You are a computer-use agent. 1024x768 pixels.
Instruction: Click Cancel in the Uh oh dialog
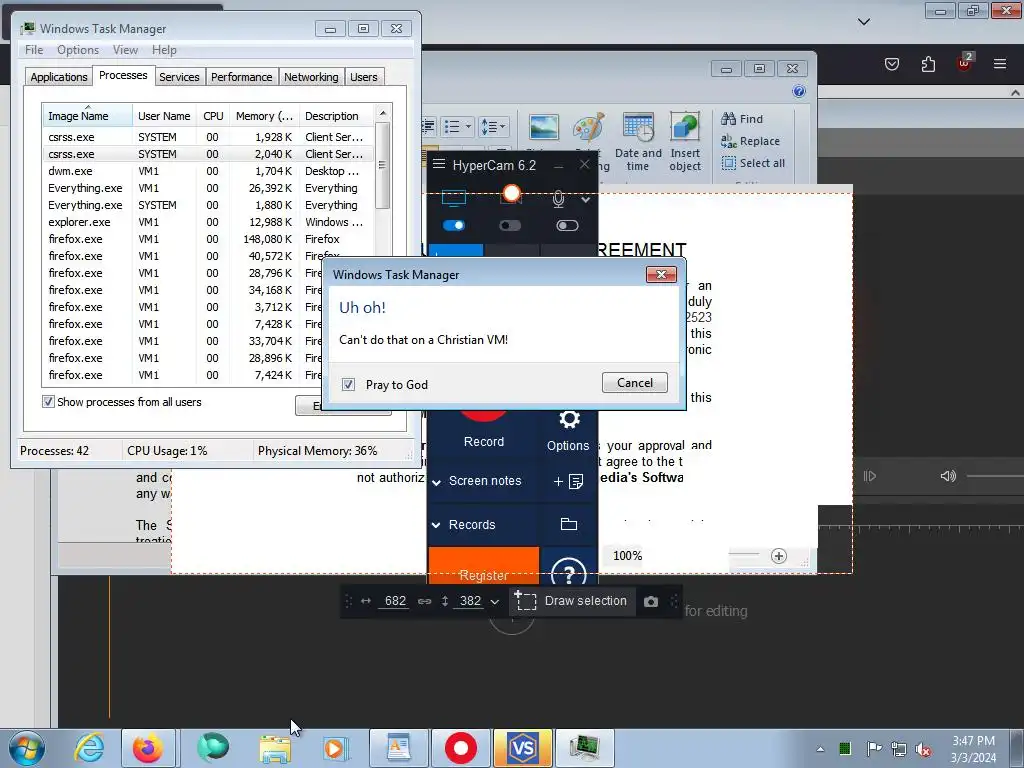point(635,383)
